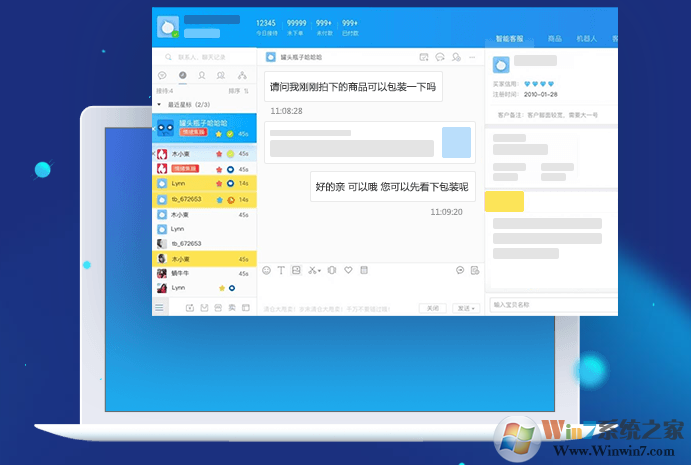This screenshot has height=465, width=691.
Task: Click the 输入宝贝名称 search field
Action: 552,305
